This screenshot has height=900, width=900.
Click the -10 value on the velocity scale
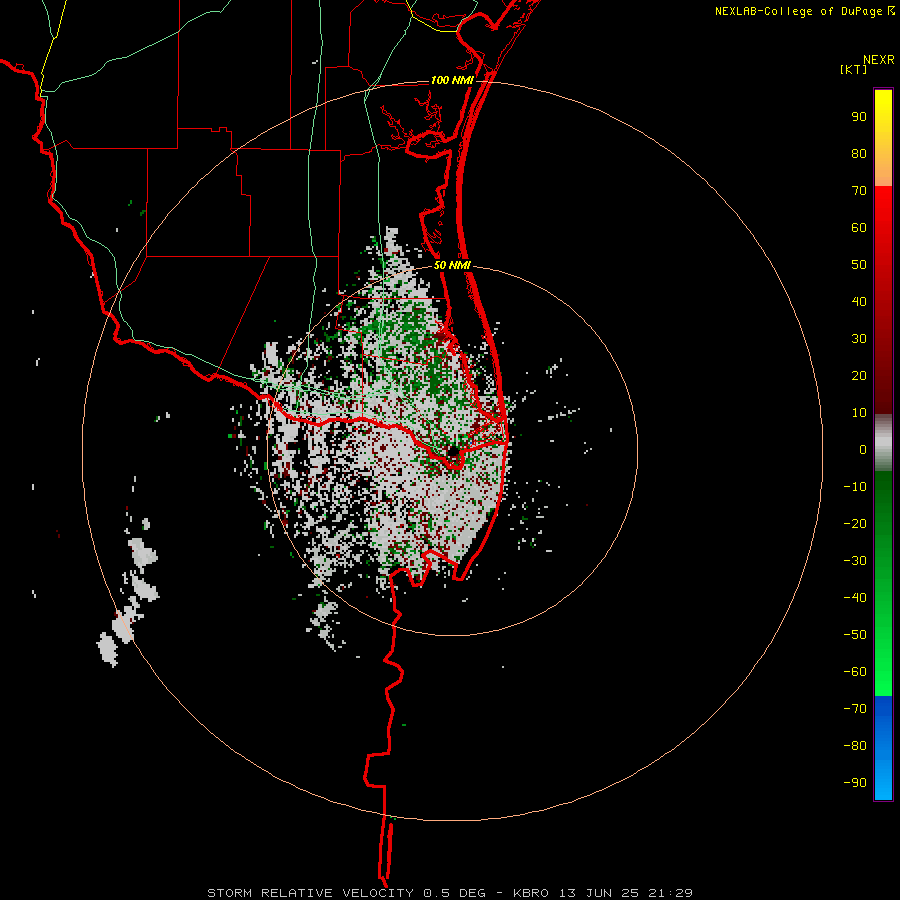coord(855,487)
